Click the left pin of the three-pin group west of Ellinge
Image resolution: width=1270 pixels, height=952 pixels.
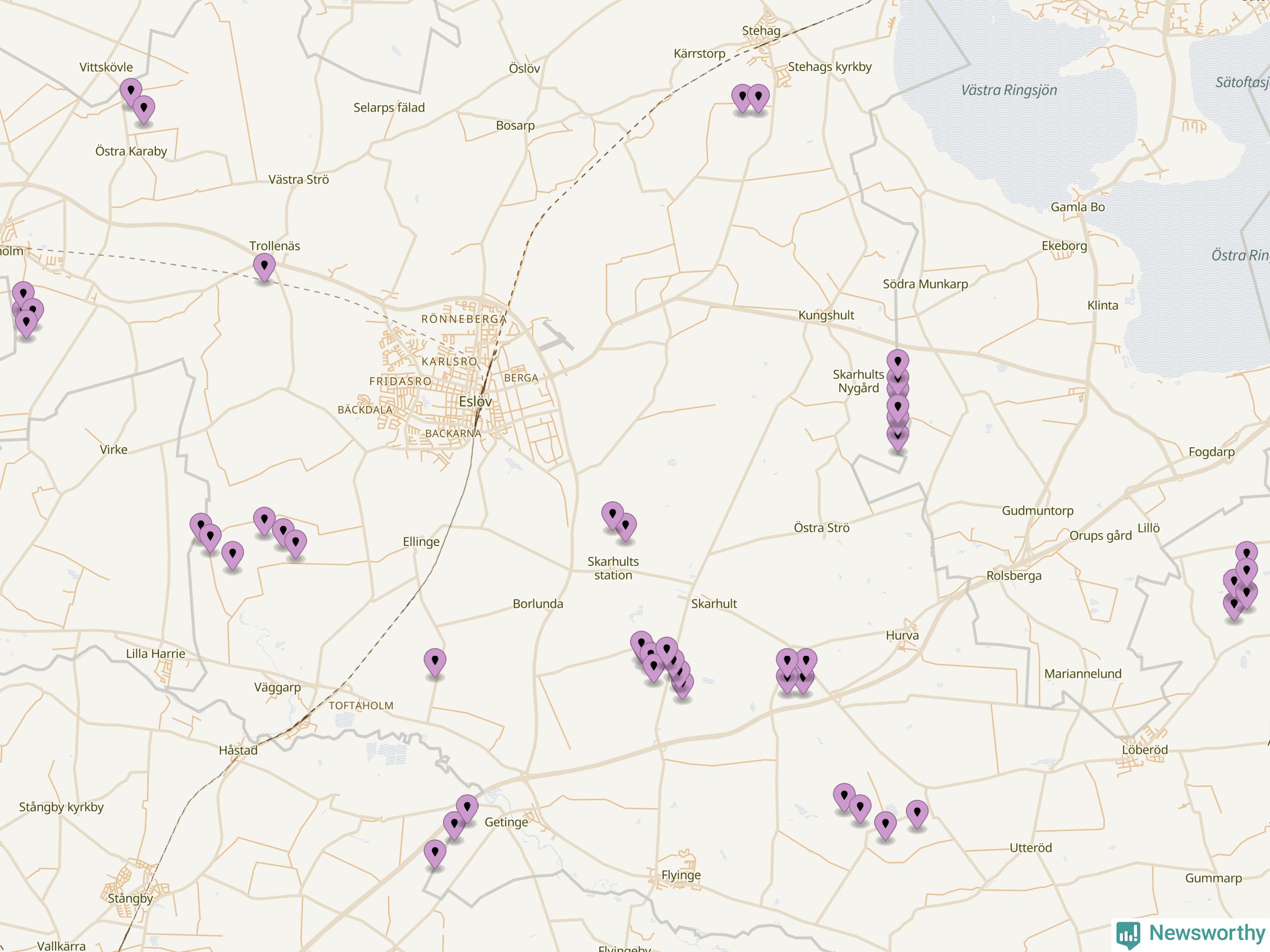coord(264,521)
